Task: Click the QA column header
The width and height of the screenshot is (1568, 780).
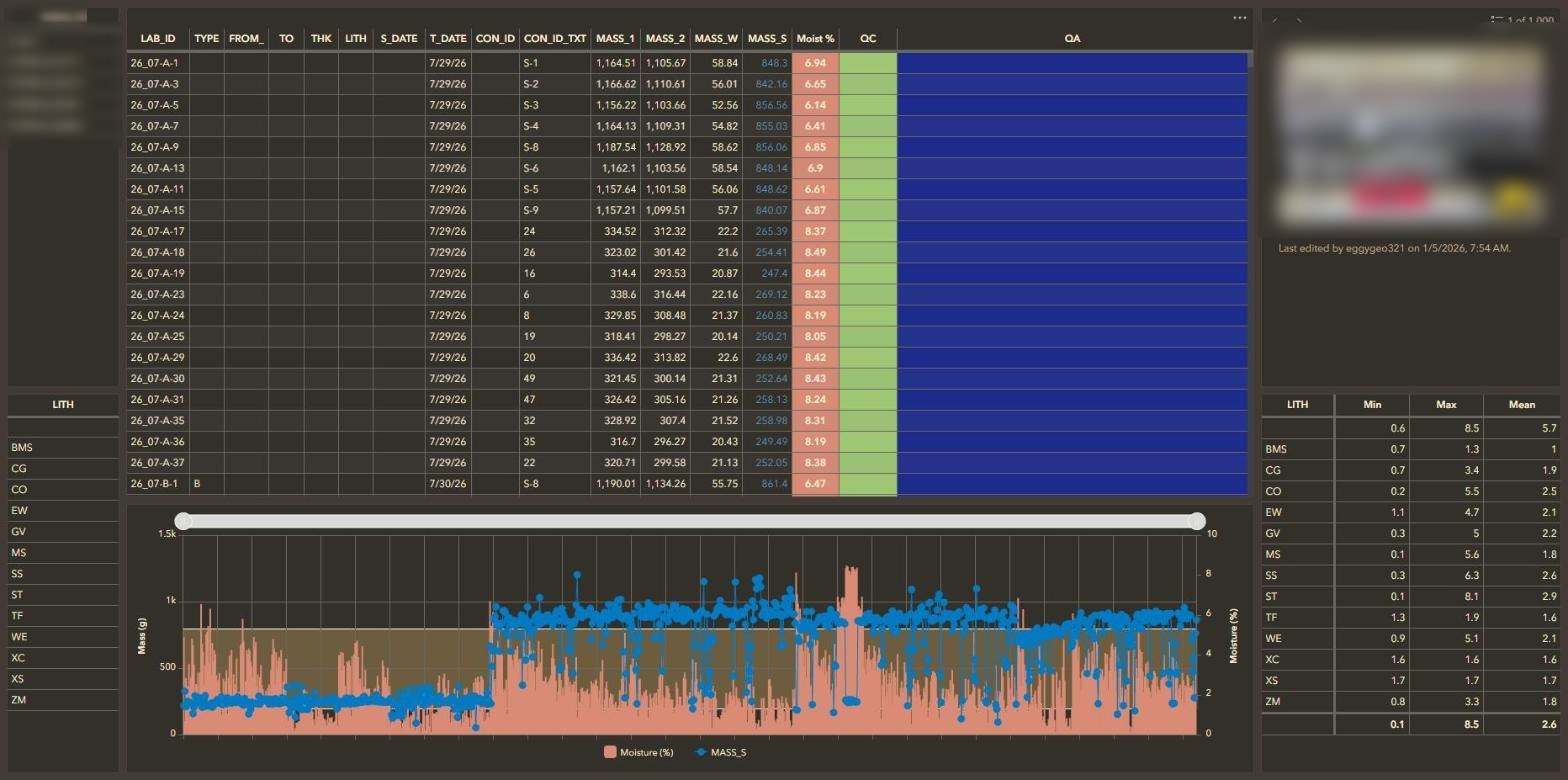Action: pos(1072,39)
